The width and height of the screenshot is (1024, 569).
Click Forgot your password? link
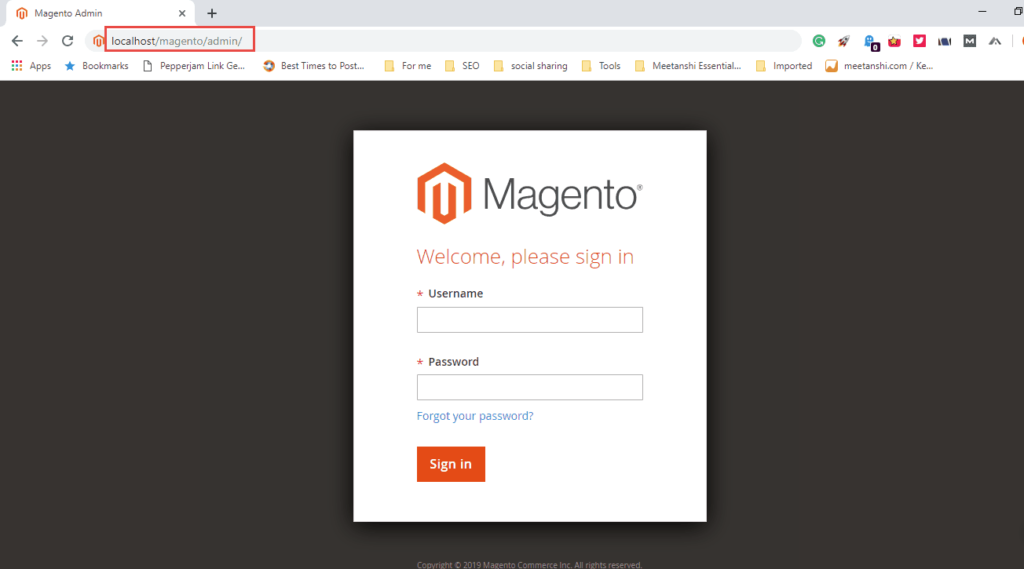475,416
